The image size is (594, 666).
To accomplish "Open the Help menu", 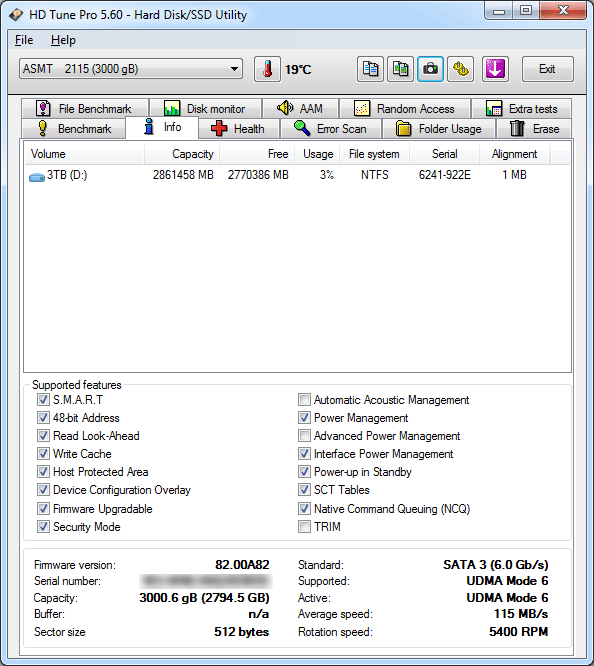I will (x=63, y=40).
